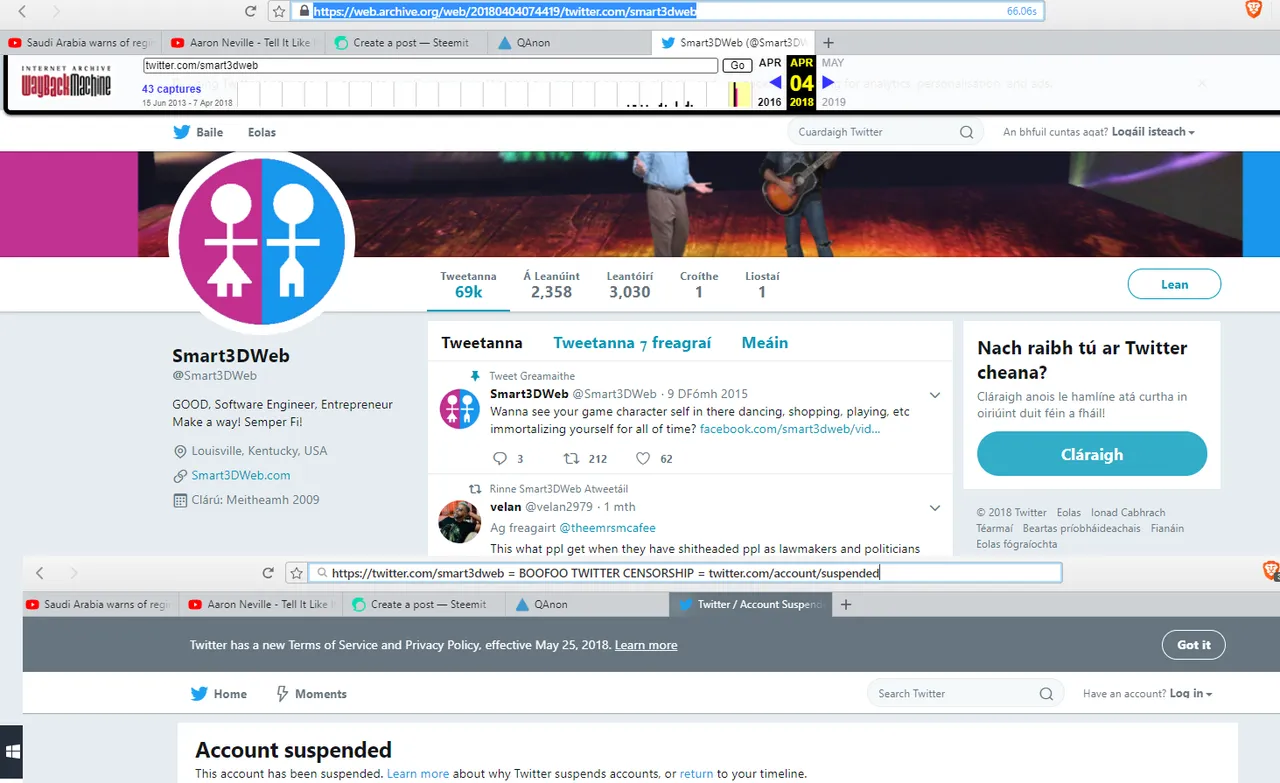The image size is (1280, 783).
Task: Switch to Create a post Steemit tab in top browser
Action: pyautogui.click(x=407, y=43)
